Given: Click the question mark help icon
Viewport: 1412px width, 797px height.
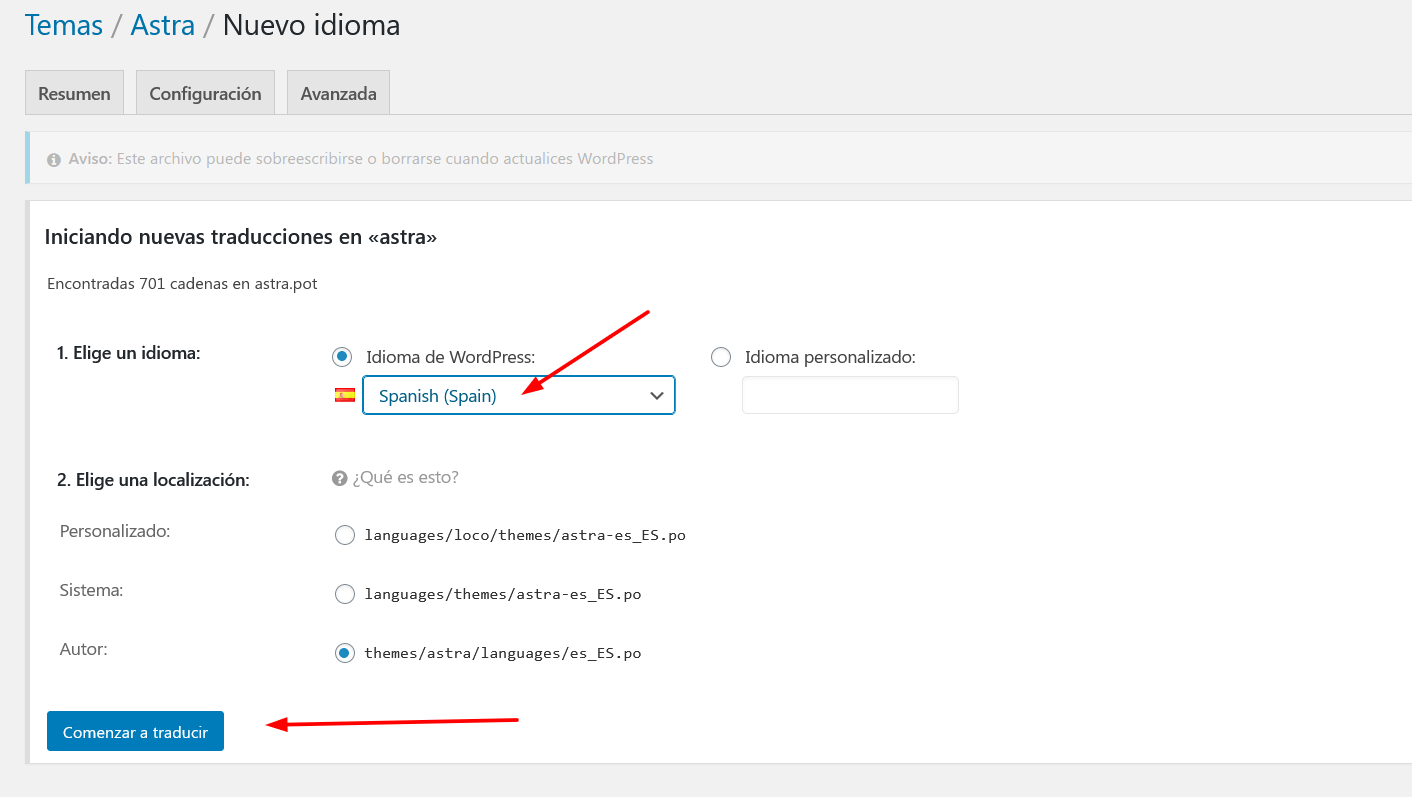Looking at the screenshot, I should [339, 478].
